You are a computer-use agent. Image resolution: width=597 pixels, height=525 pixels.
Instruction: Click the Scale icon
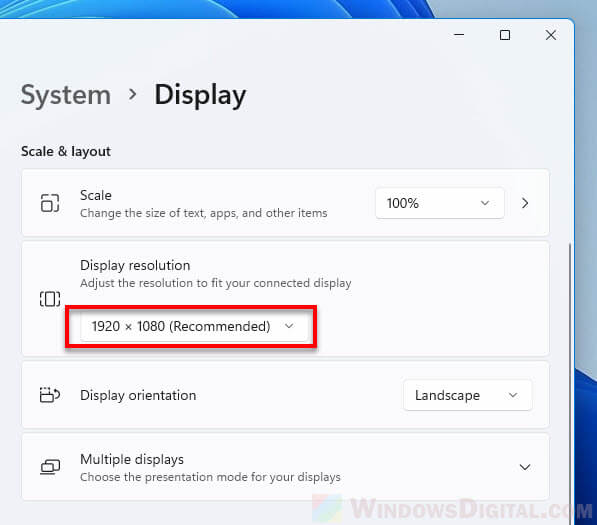tap(50, 203)
